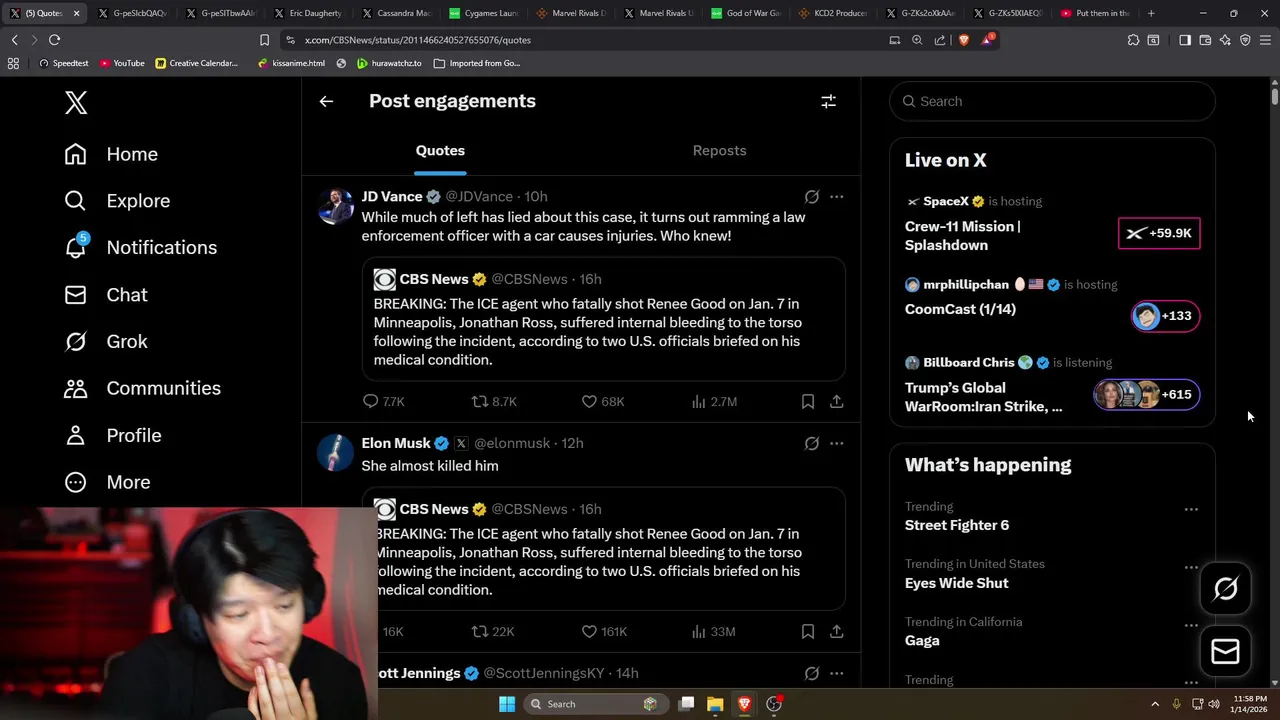
Task: Click Grok icon on Elon Musk post
Action: coord(812,443)
